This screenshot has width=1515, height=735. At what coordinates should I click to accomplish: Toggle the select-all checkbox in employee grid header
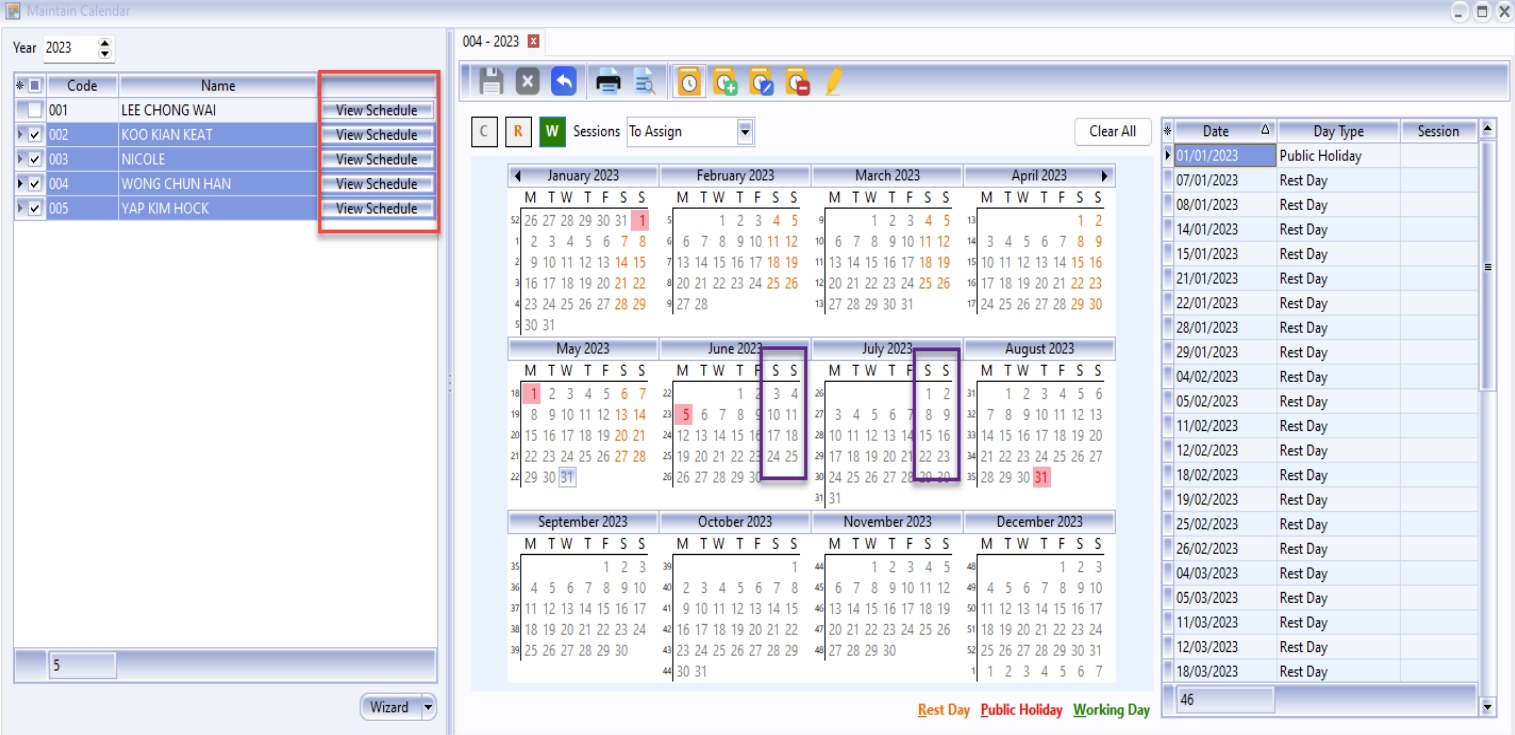pos(35,86)
